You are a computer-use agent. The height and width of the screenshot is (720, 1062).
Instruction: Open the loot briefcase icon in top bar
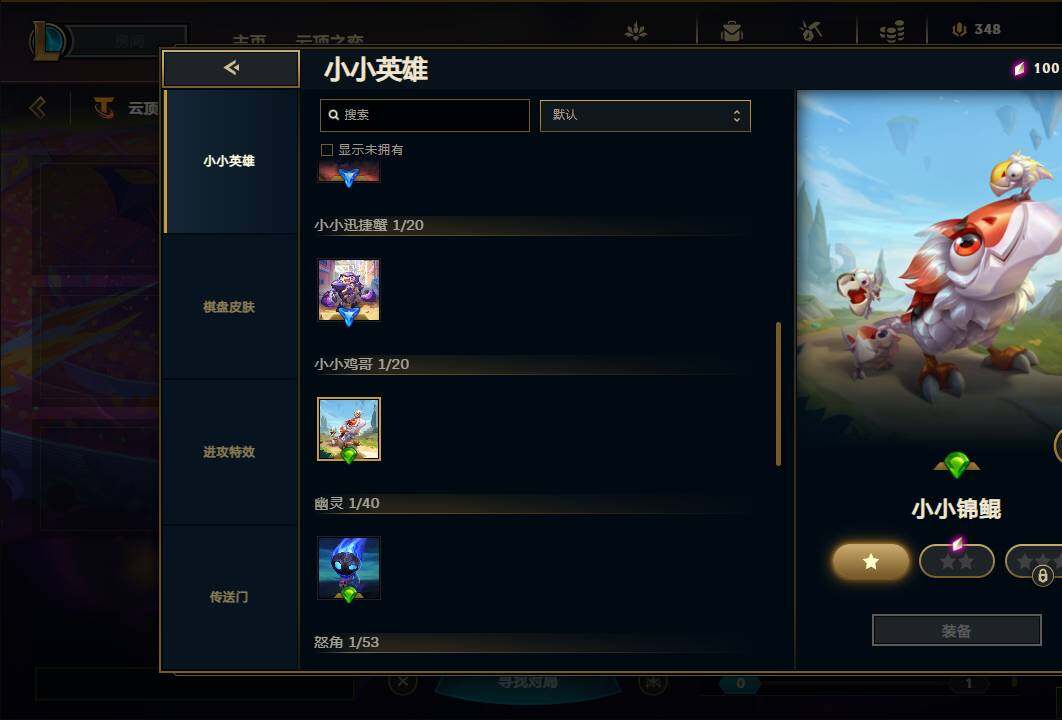731,30
